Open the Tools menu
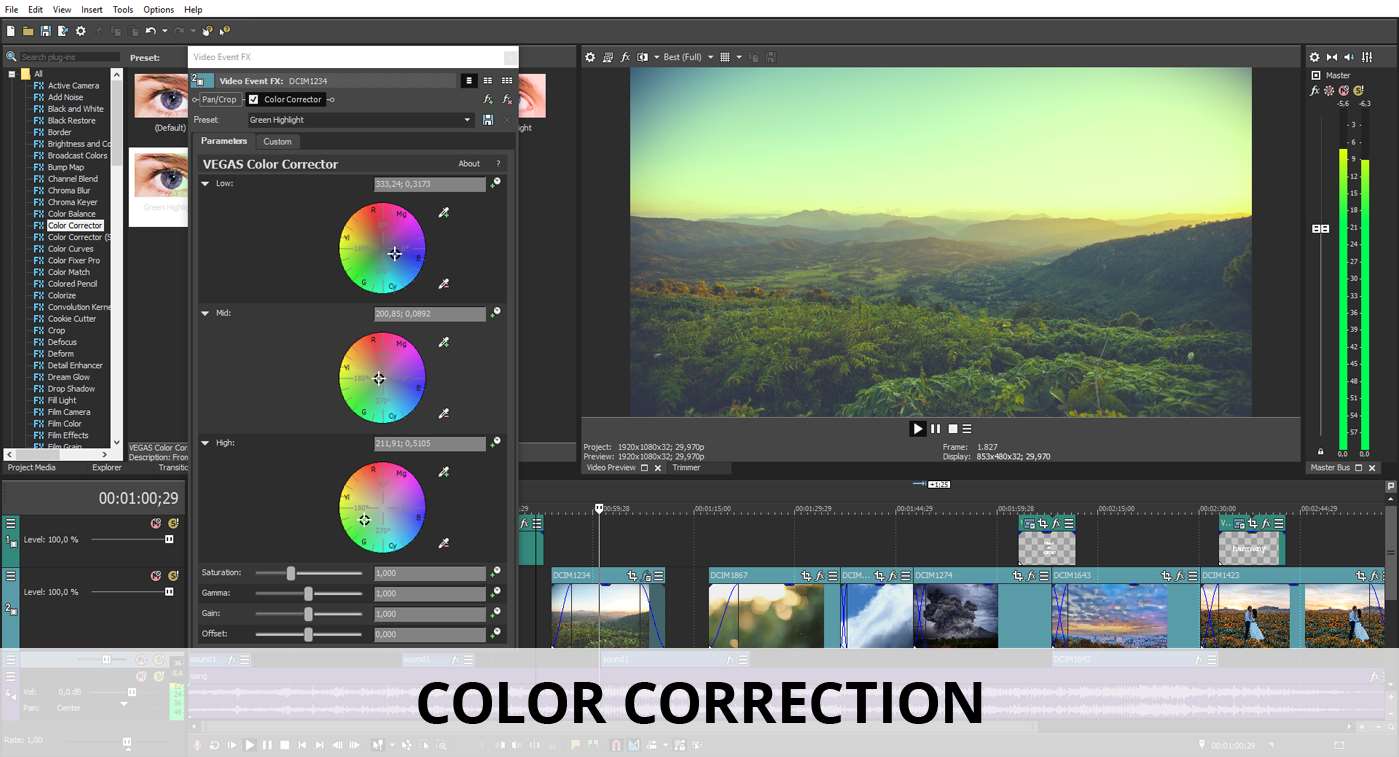 click(123, 9)
